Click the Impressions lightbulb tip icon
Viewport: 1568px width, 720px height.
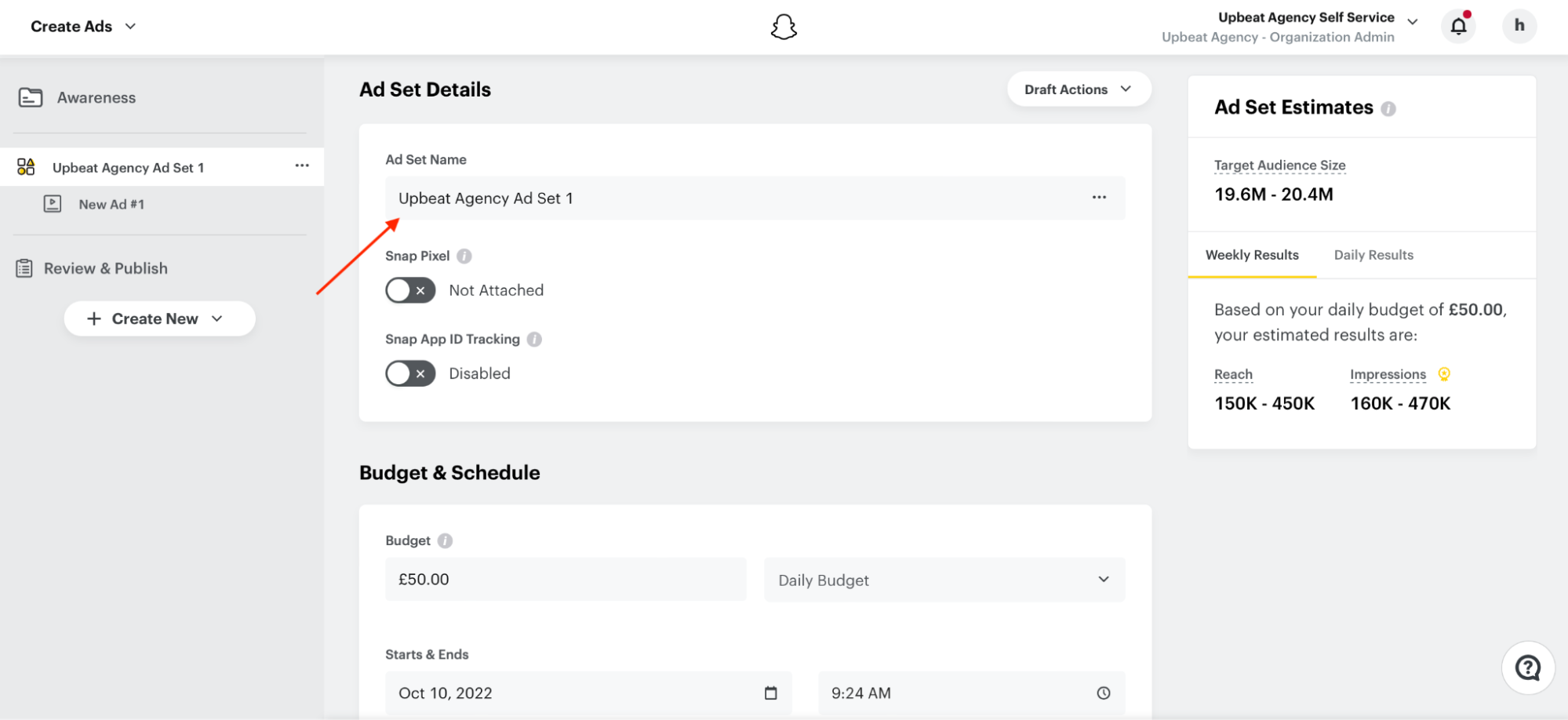[1444, 374]
